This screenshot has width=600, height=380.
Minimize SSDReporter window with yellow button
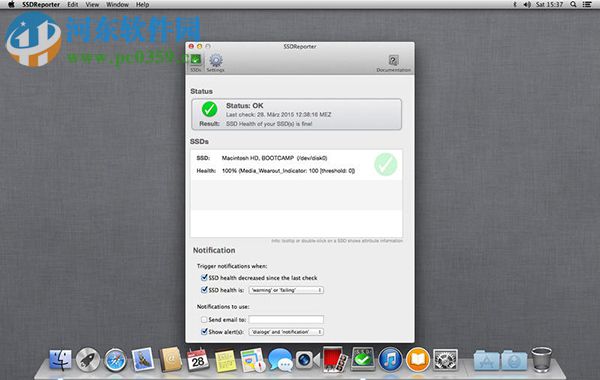(x=199, y=46)
